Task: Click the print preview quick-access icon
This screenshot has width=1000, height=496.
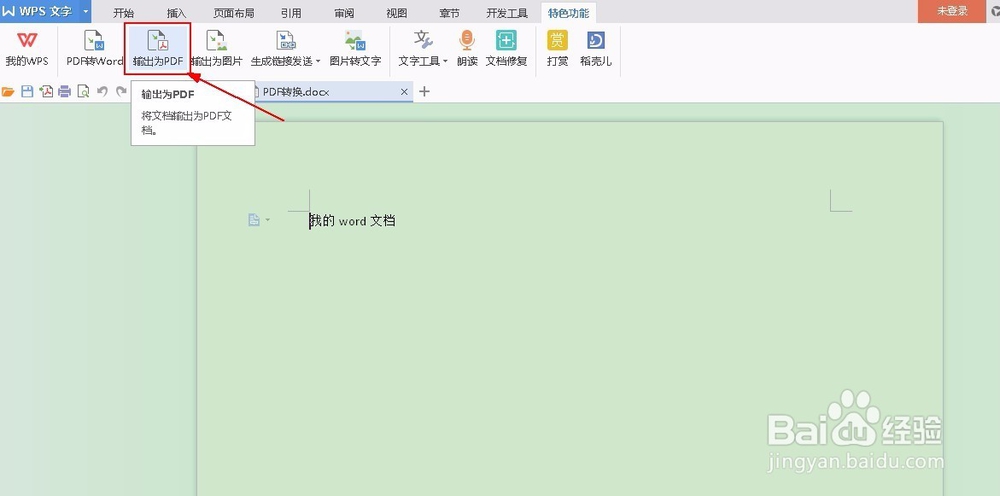Action: (83, 92)
